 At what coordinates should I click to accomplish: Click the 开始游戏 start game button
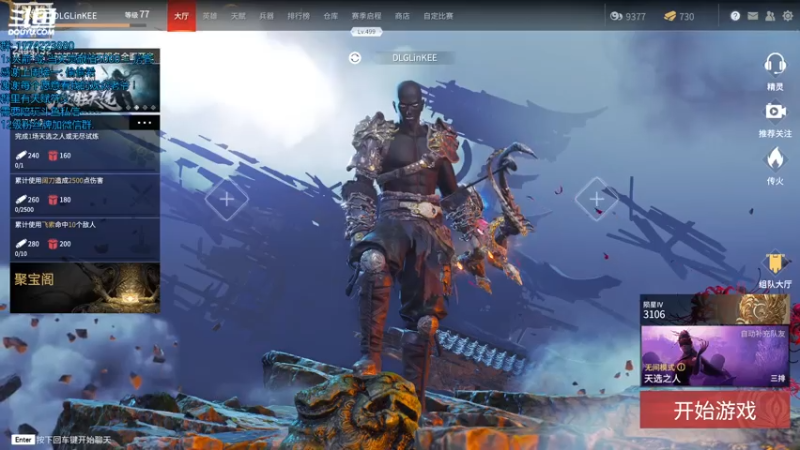pos(715,410)
